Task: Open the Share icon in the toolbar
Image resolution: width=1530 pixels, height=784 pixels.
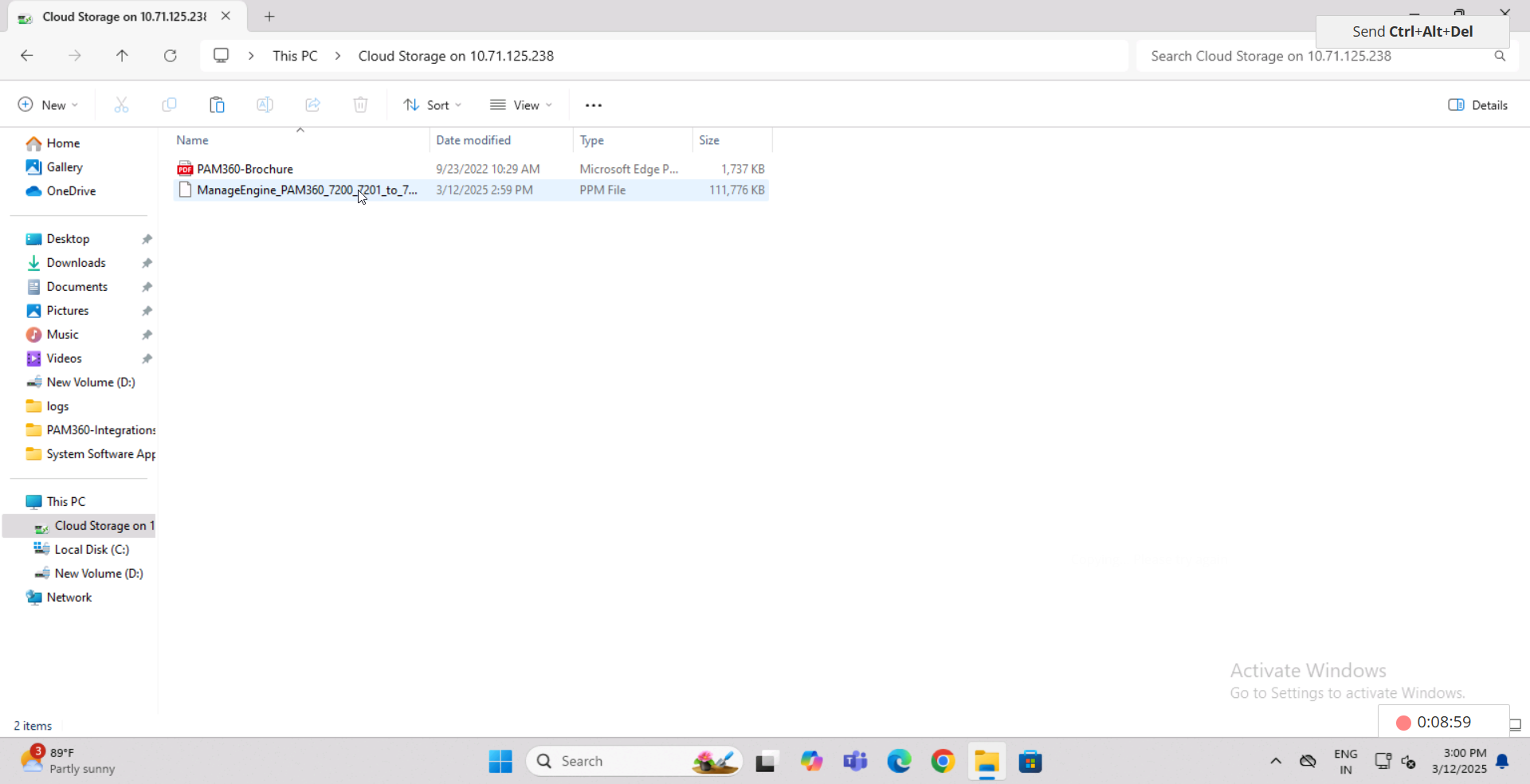Action: pos(312,104)
